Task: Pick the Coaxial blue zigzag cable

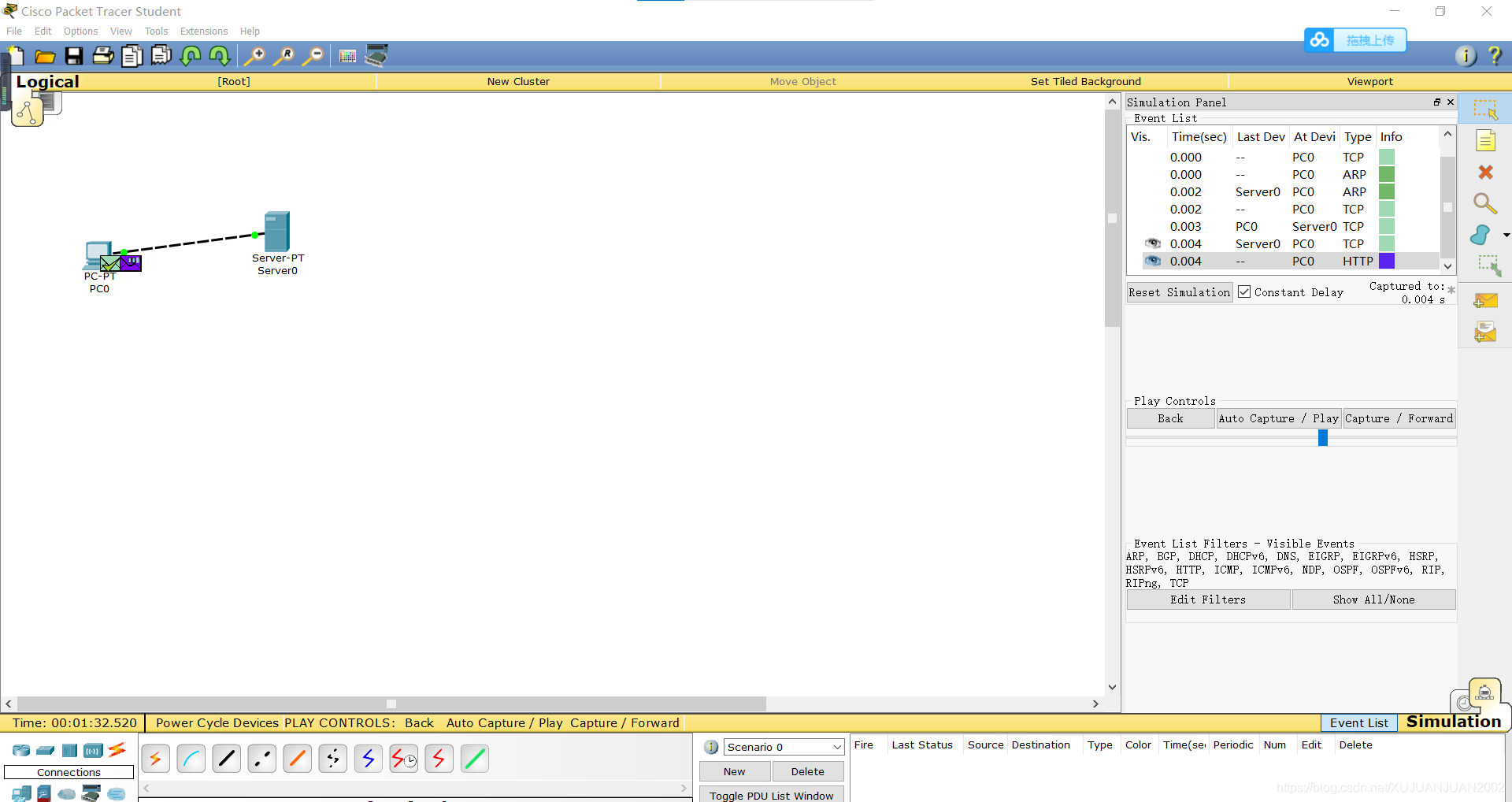Action: coord(369,759)
